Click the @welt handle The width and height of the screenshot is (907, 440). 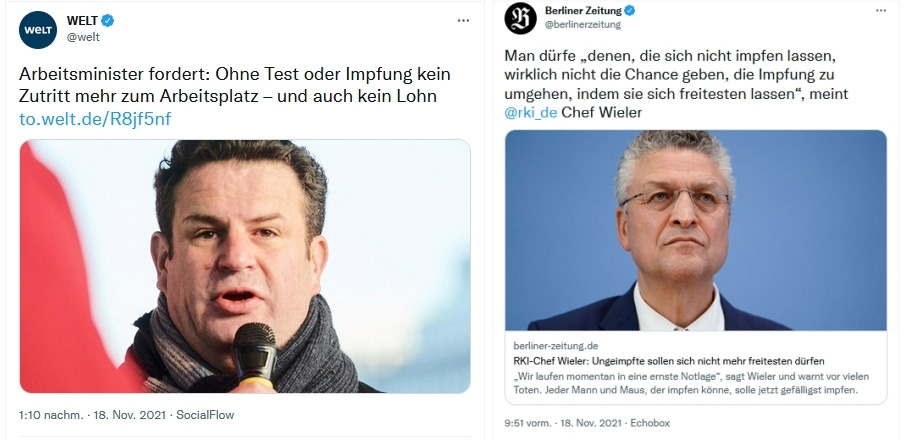(x=83, y=37)
